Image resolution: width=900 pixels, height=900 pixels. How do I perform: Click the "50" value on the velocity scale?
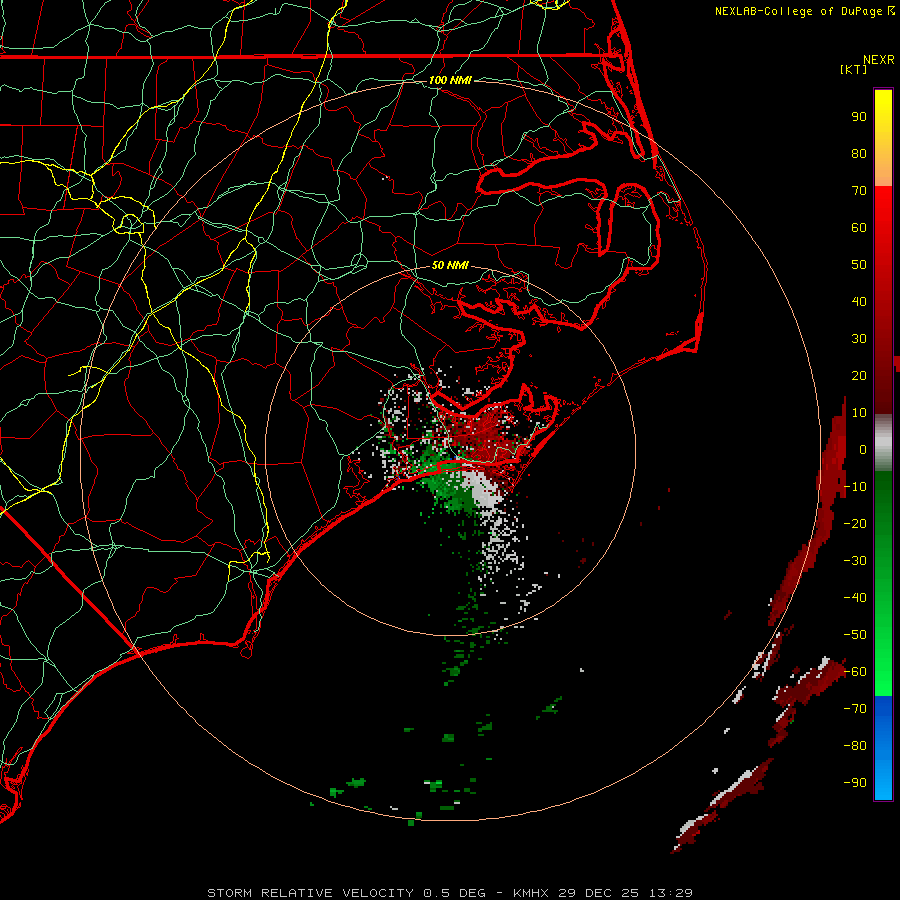click(x=859, y=265)
